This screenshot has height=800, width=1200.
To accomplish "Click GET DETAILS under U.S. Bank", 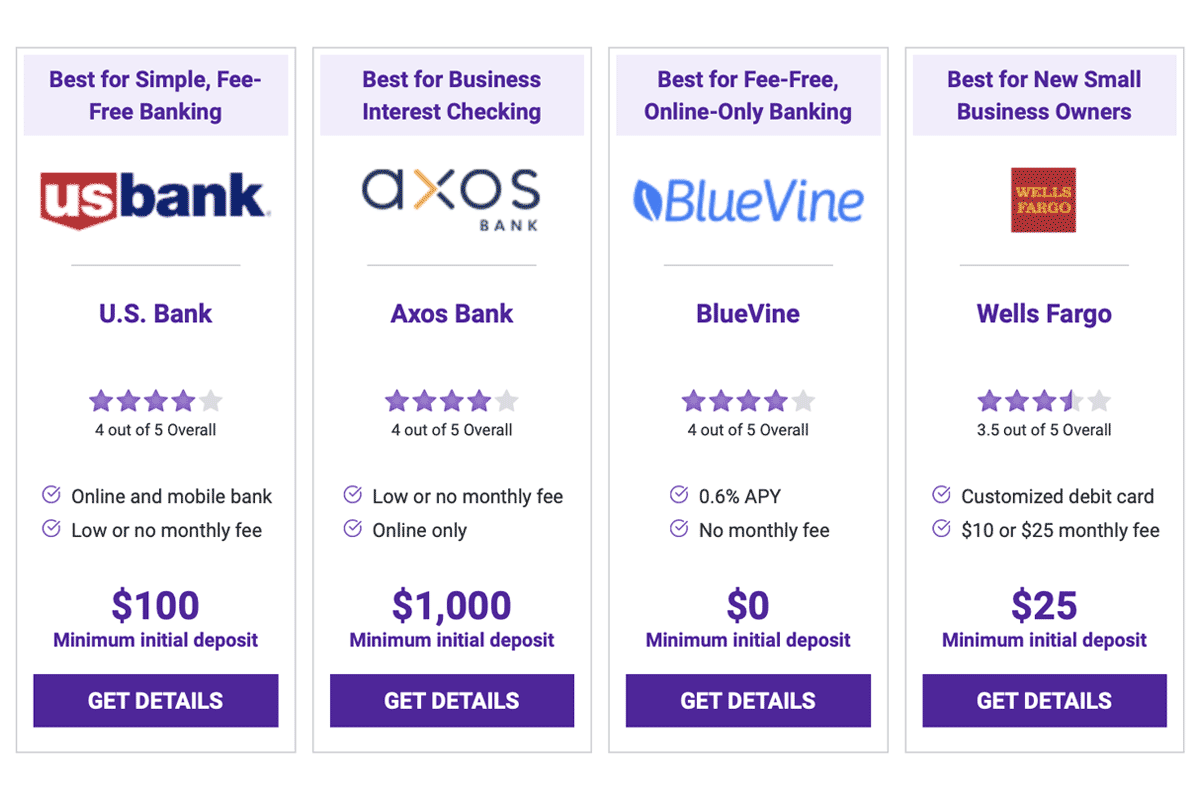I will 156,700.
